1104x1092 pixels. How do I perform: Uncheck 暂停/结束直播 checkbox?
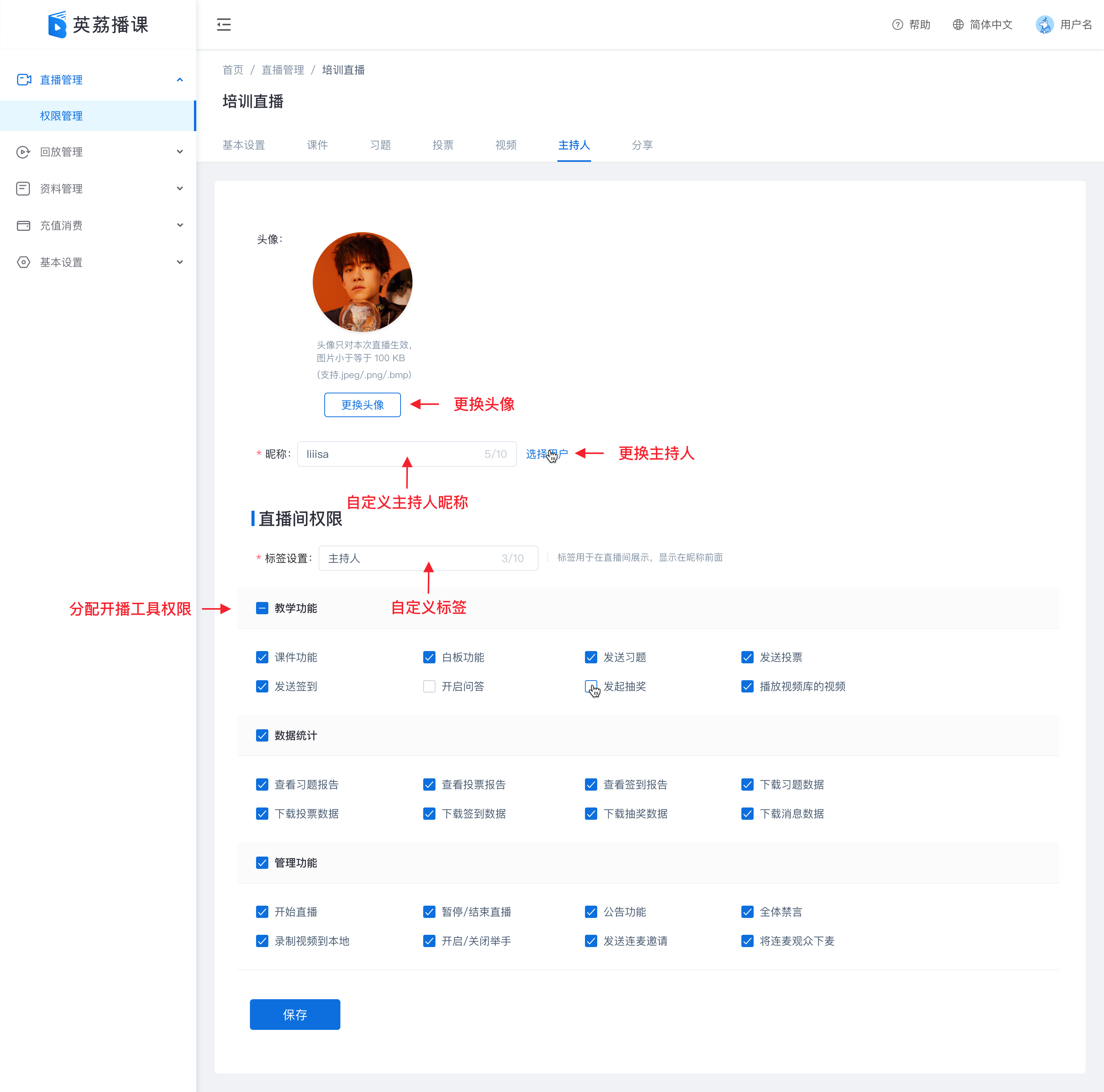[429, 912]
